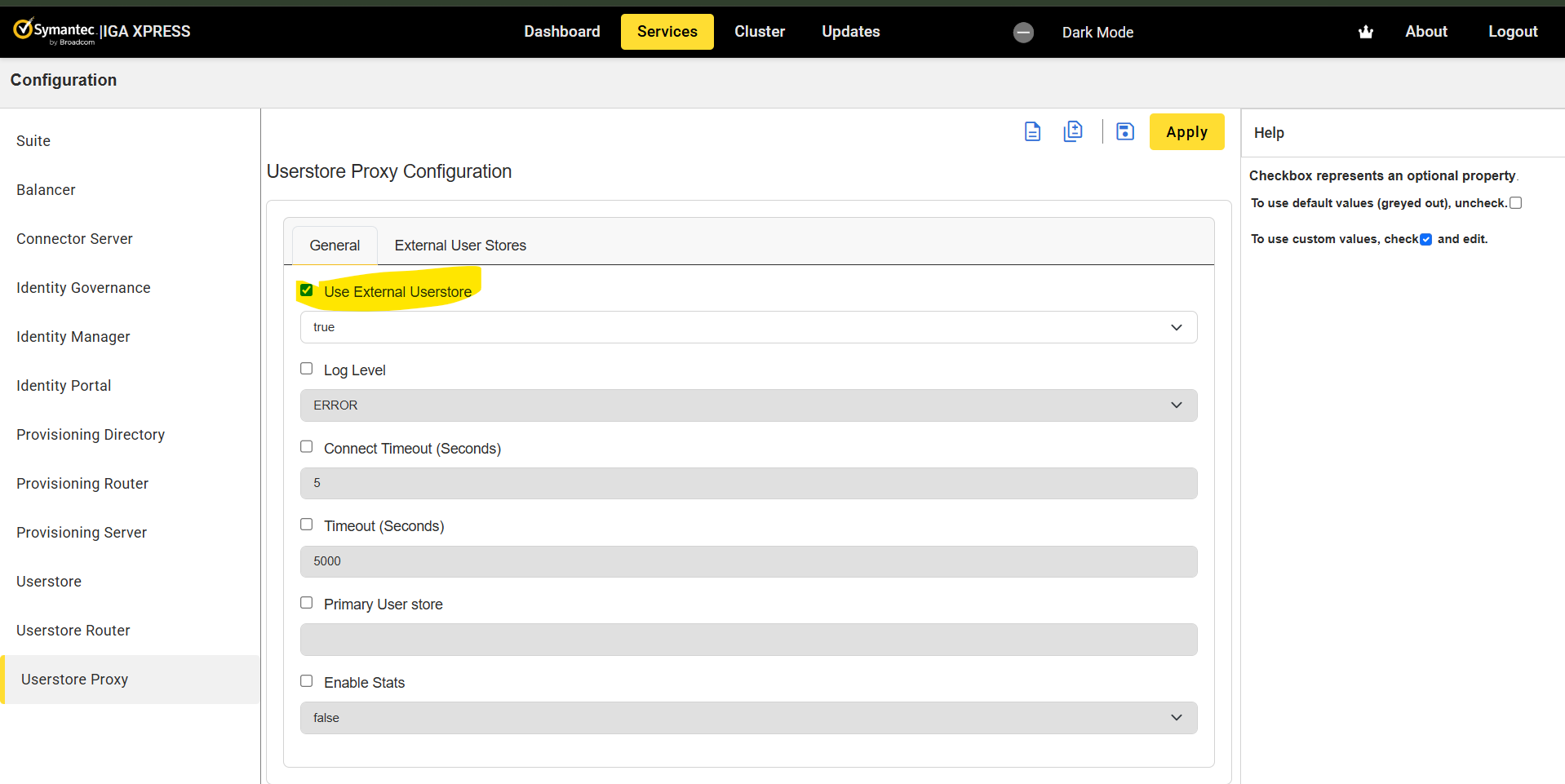Select Provisioning Server in the sidebar
1565x784 pixels.
[82, 533]
